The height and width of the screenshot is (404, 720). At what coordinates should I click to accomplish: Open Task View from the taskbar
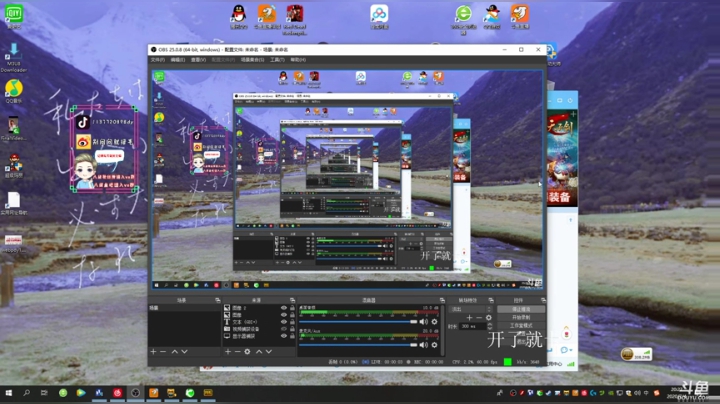pos(44,393)
